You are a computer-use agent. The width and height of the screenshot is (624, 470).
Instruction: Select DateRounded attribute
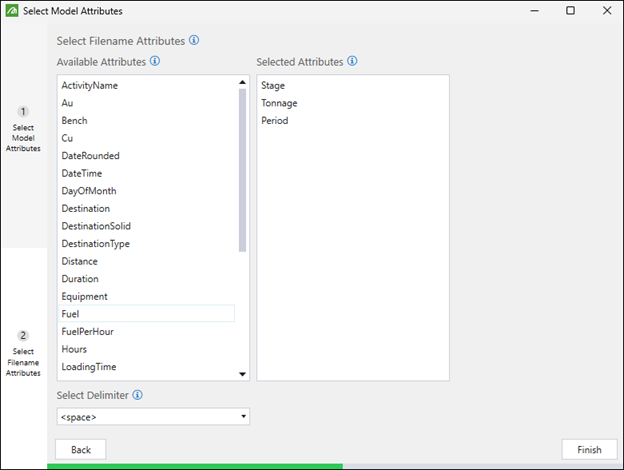(x=146, y=156)
